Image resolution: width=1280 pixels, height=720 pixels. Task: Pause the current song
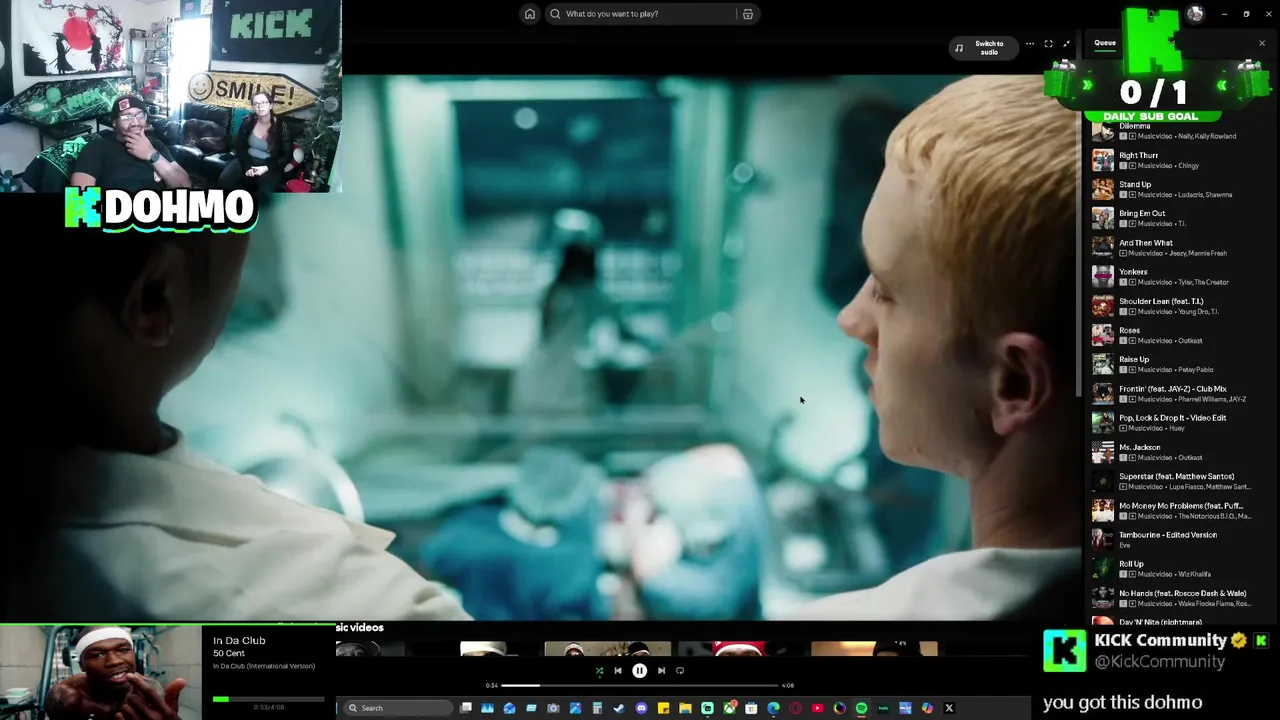[640, 671]
